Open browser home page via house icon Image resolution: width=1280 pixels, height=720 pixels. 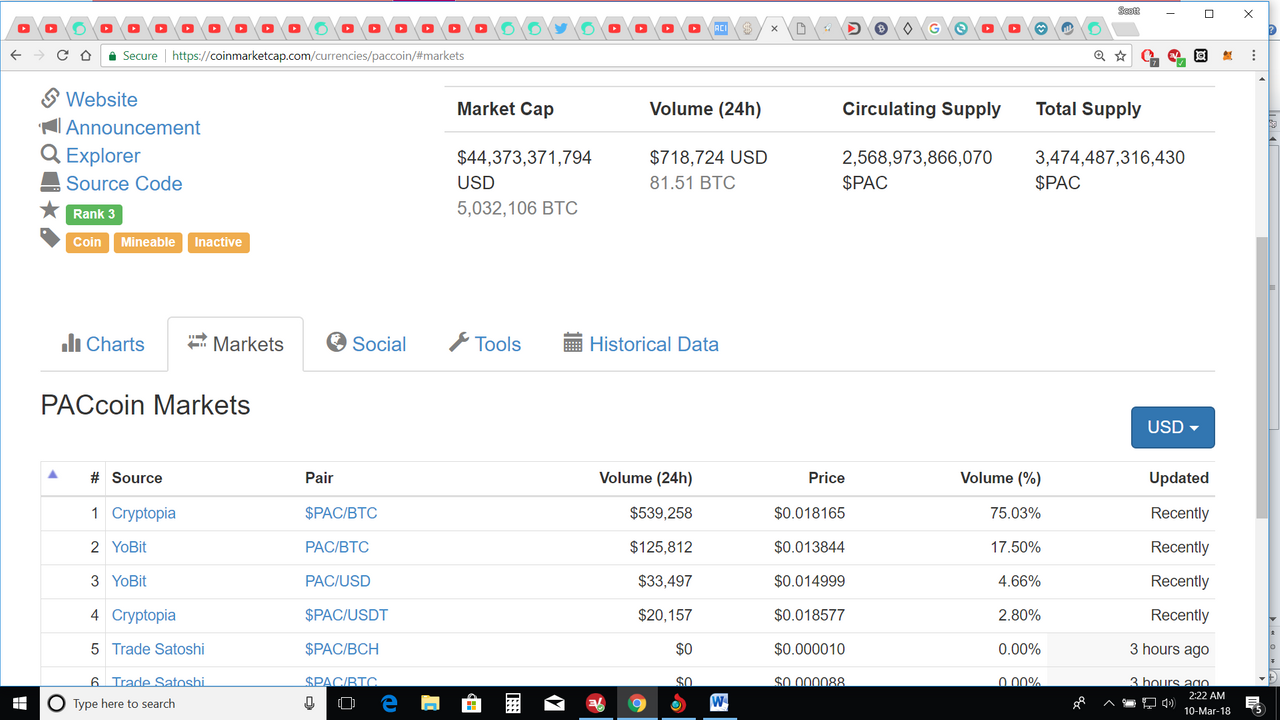87,56
